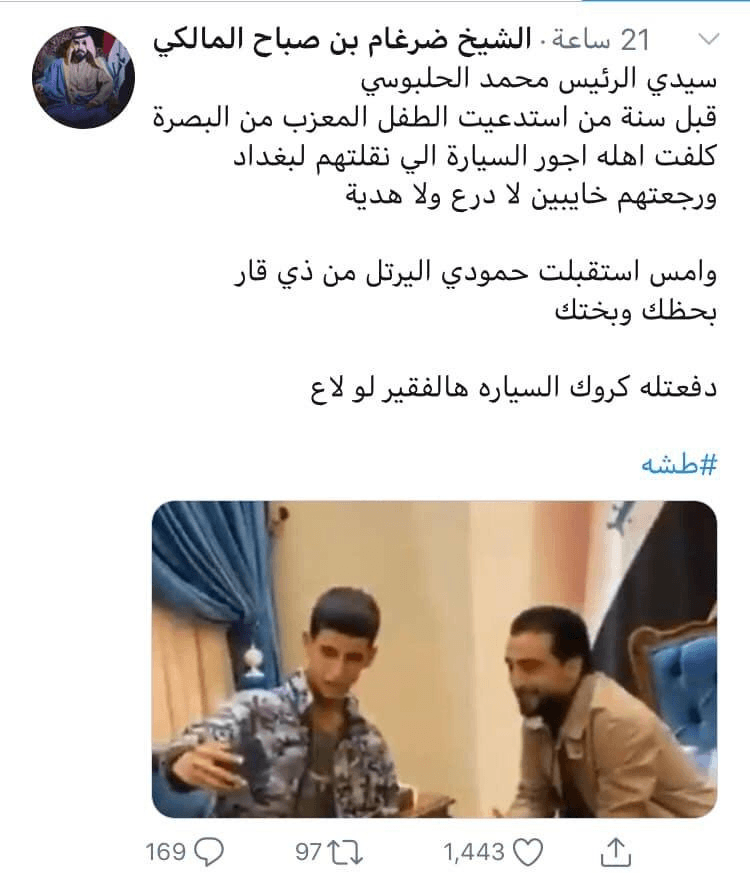This screenshot has width=750, height=873.
Task: Click the line mentioning البصرة
Action: point(435,118)
